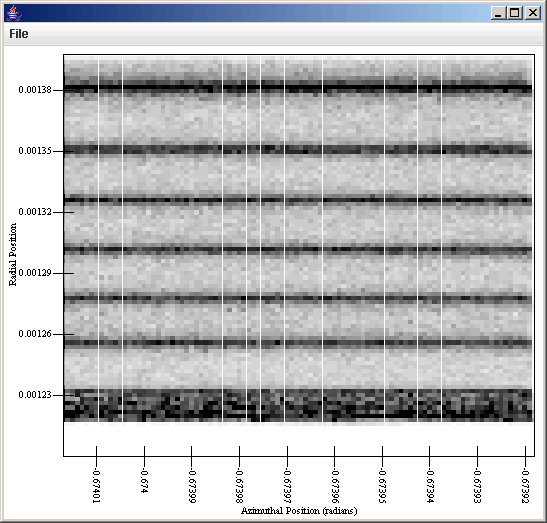Click the -0.67392 azimuthal tick label
Viewport: 547px width, 523px height.
(x=525, y=486)
